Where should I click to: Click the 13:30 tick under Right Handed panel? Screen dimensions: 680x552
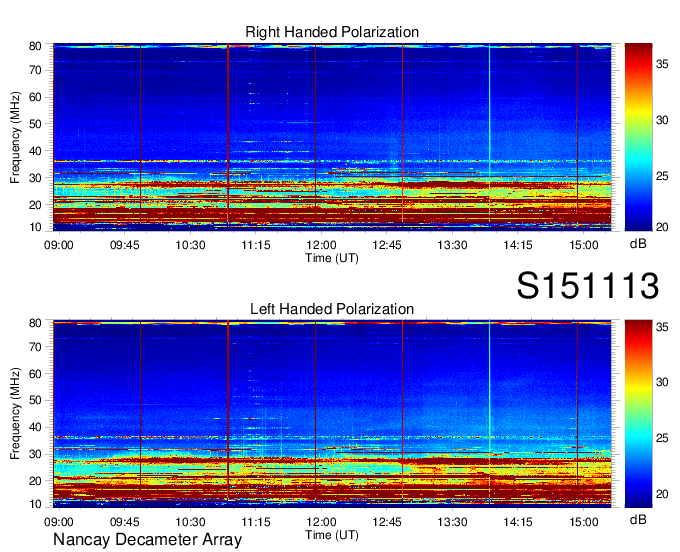pos(452,245)
